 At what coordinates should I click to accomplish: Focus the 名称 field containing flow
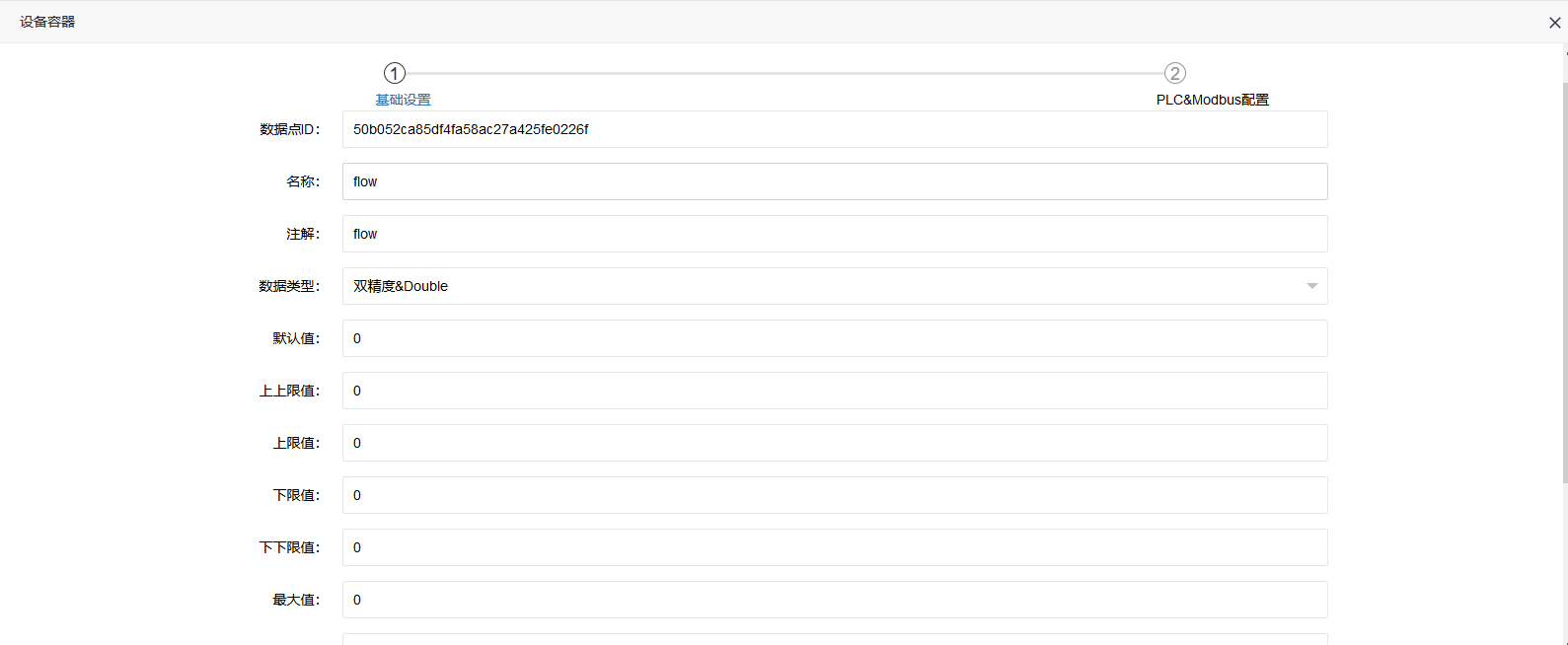[834, 181]
